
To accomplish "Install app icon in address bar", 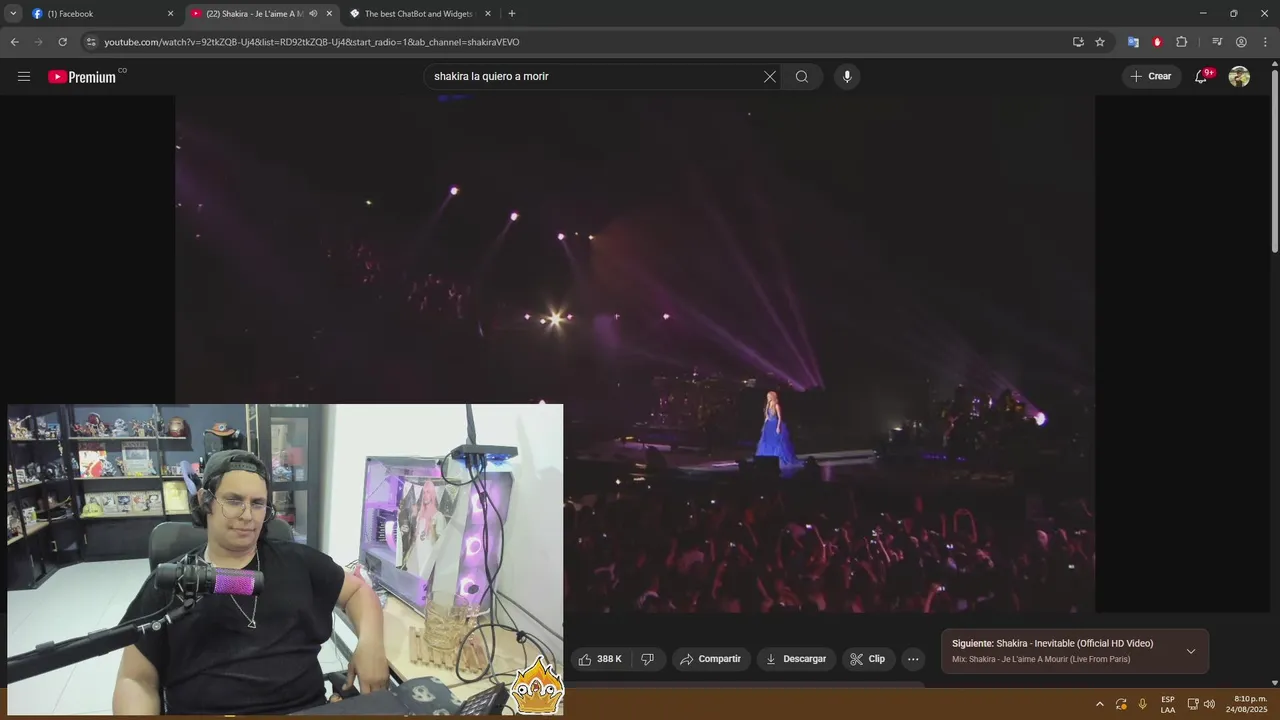I will point(1078,42).
